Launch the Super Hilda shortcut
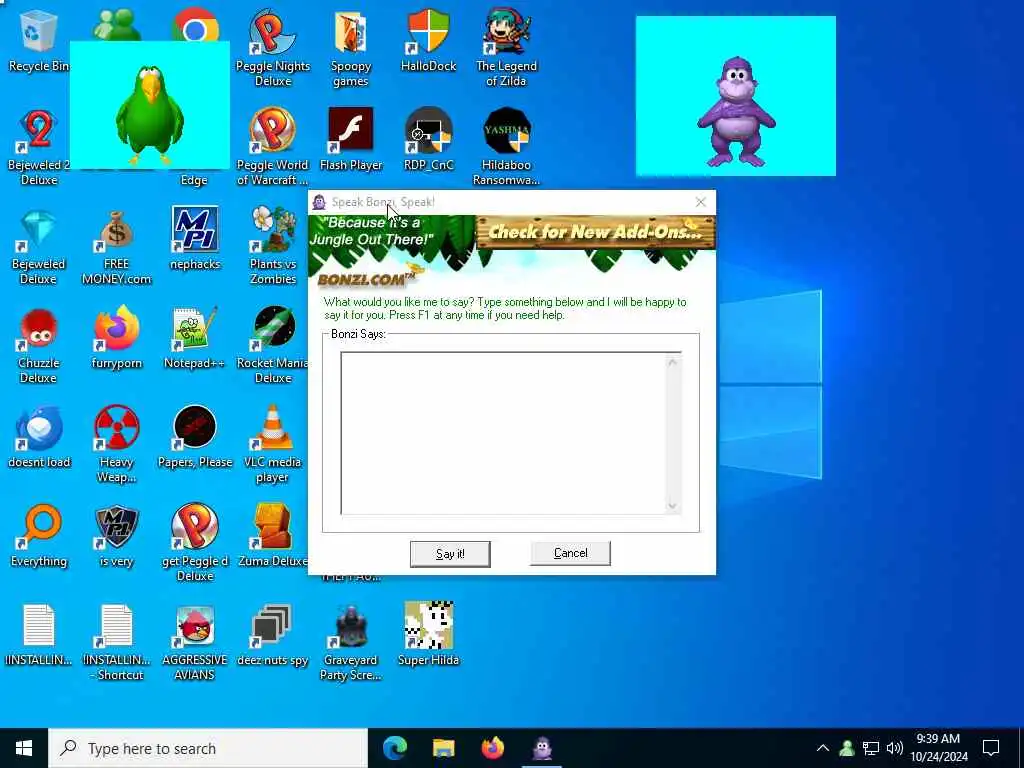The image size is (1024, 768). click(x=428, y=627)
